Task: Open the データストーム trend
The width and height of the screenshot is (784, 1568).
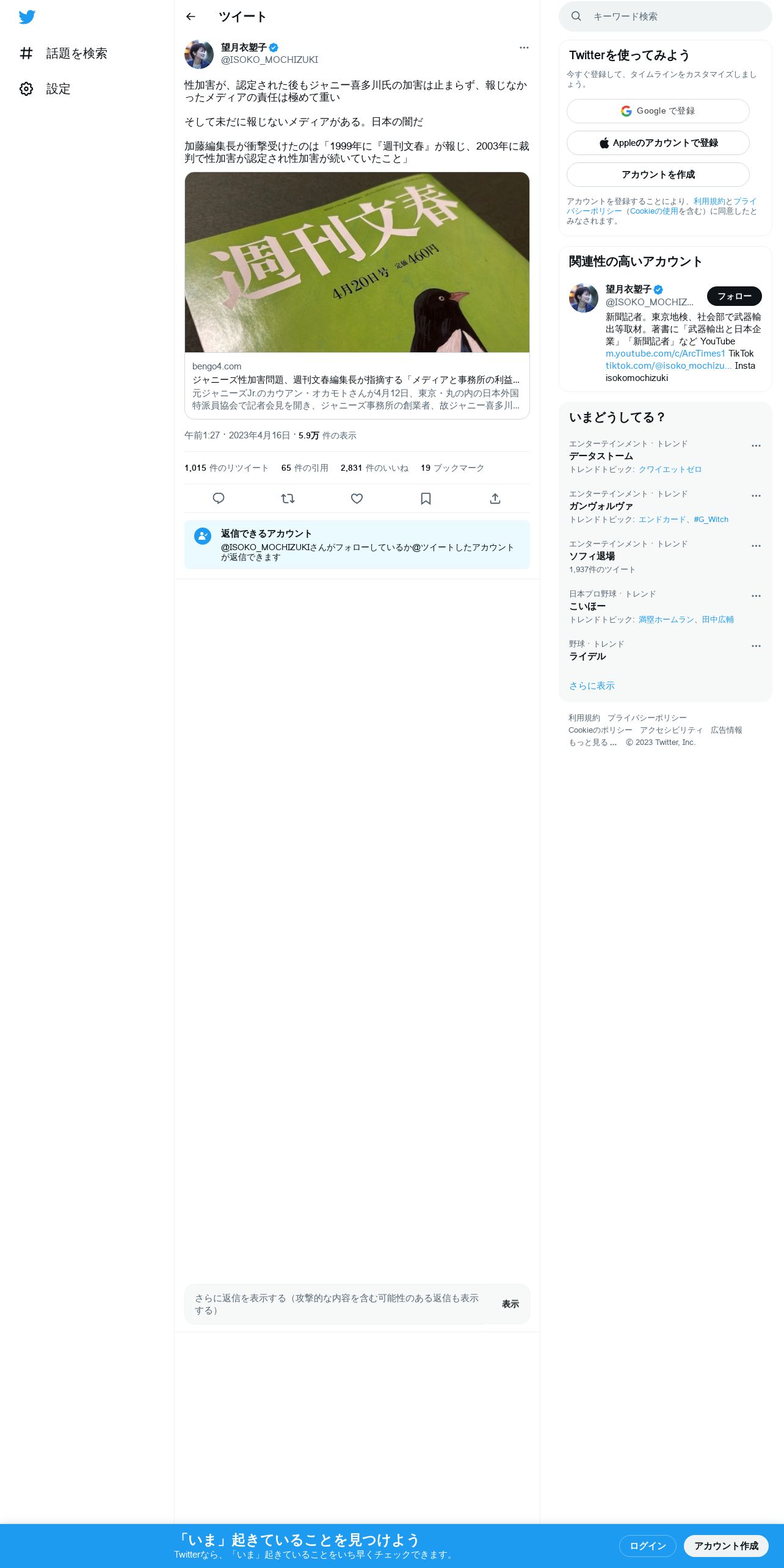Action: 601,456
